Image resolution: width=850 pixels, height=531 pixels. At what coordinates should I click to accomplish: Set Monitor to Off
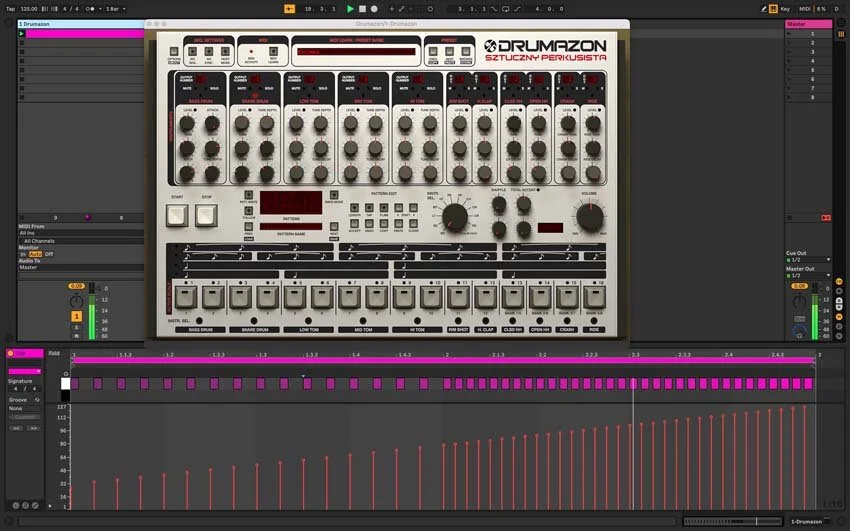pos(49,254)
